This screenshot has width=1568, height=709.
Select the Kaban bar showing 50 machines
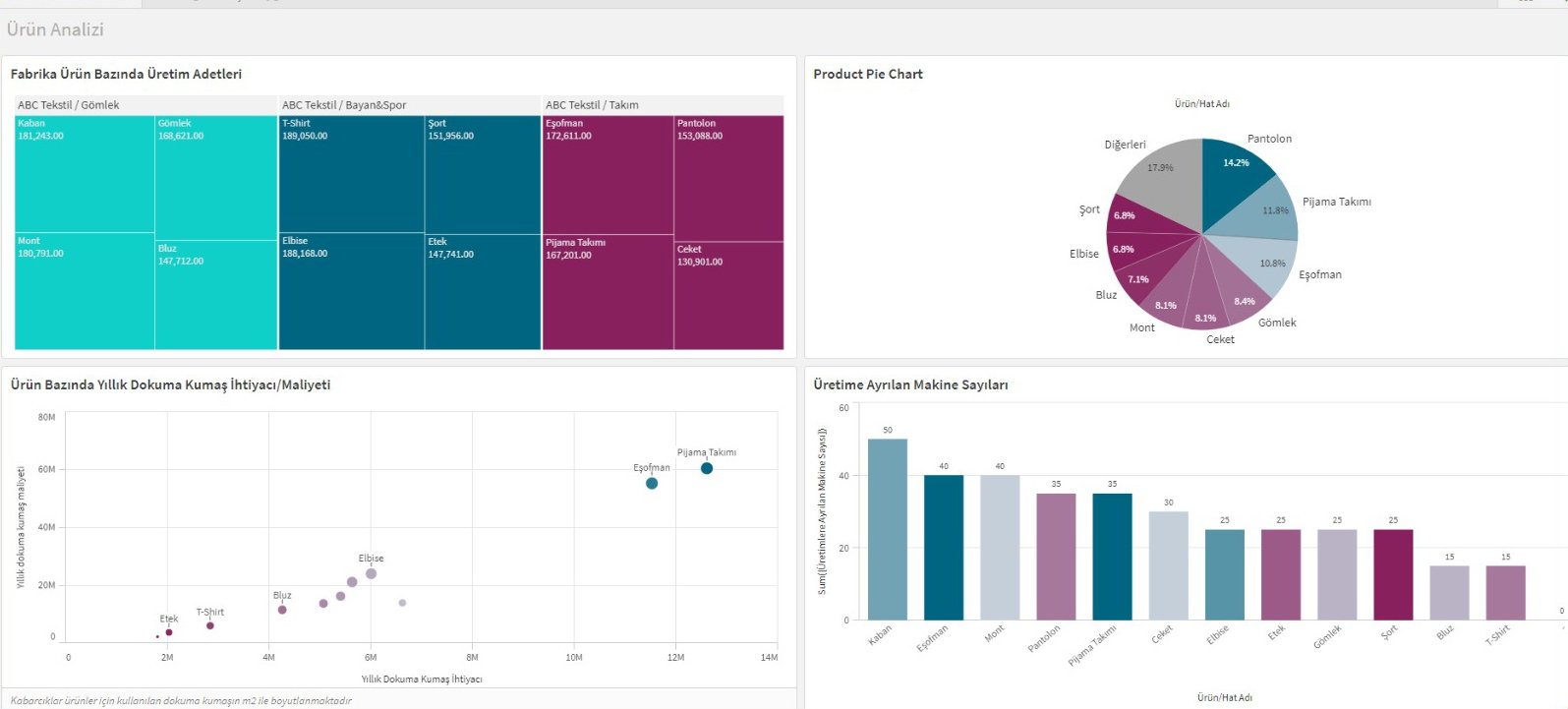coord(888,529)
